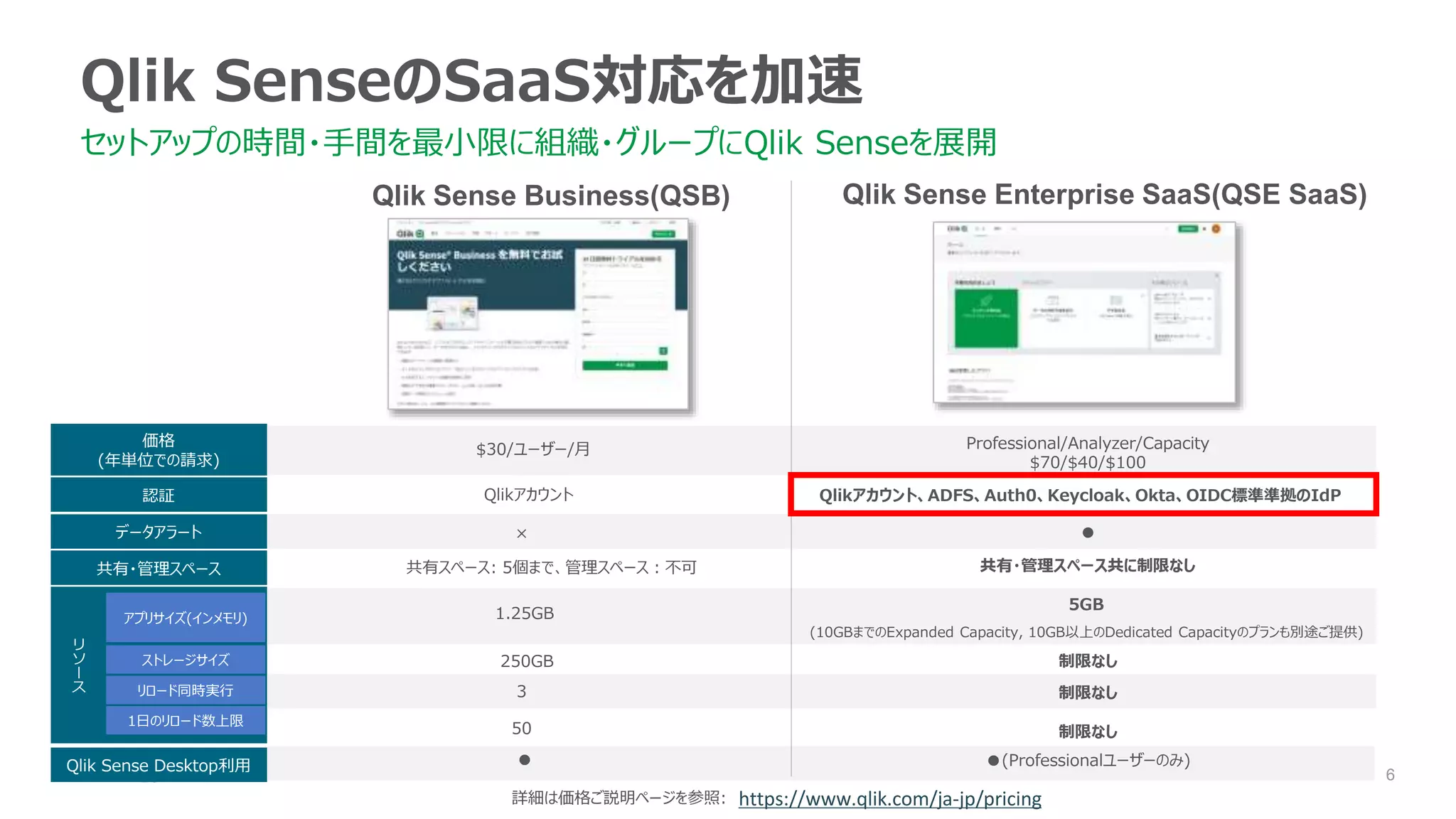Click the × mark in データアラート row
This screenshot has height=819, width=1456.
pyautogui.click(x=521, y=533)
